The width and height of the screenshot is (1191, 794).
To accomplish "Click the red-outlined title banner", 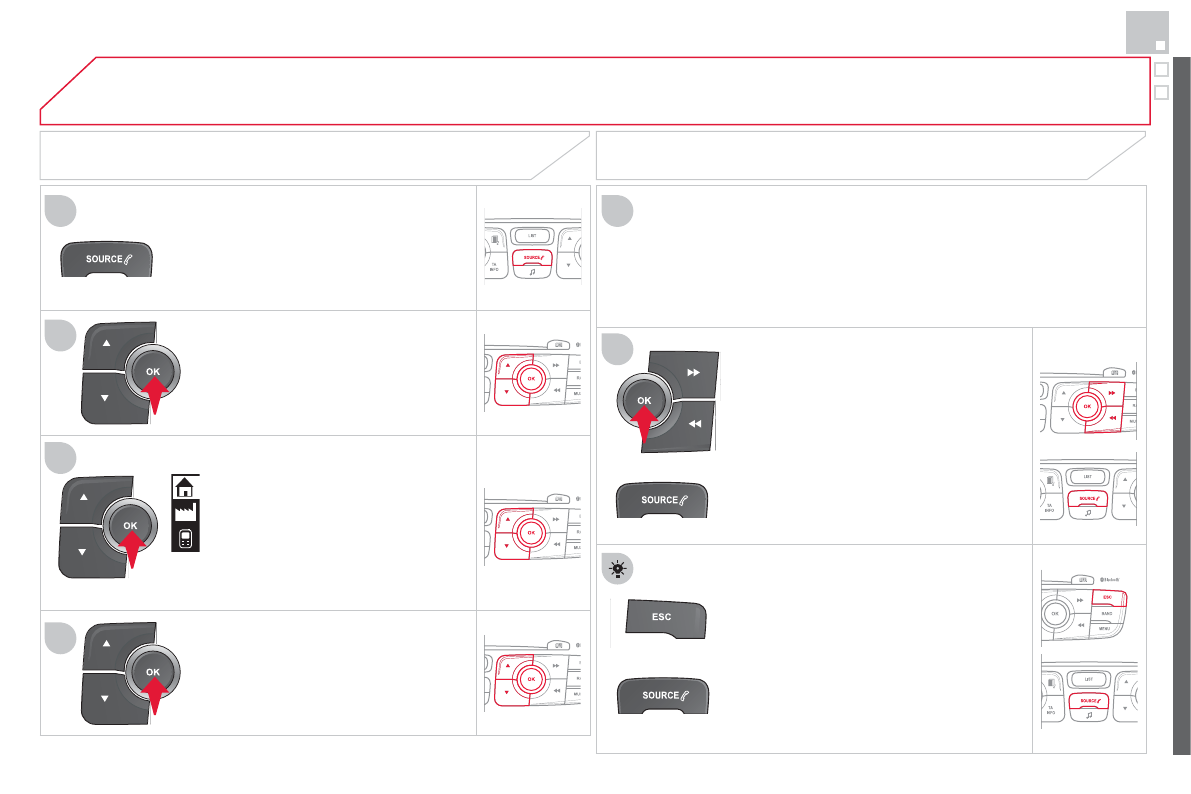I will tap(595, 90).
